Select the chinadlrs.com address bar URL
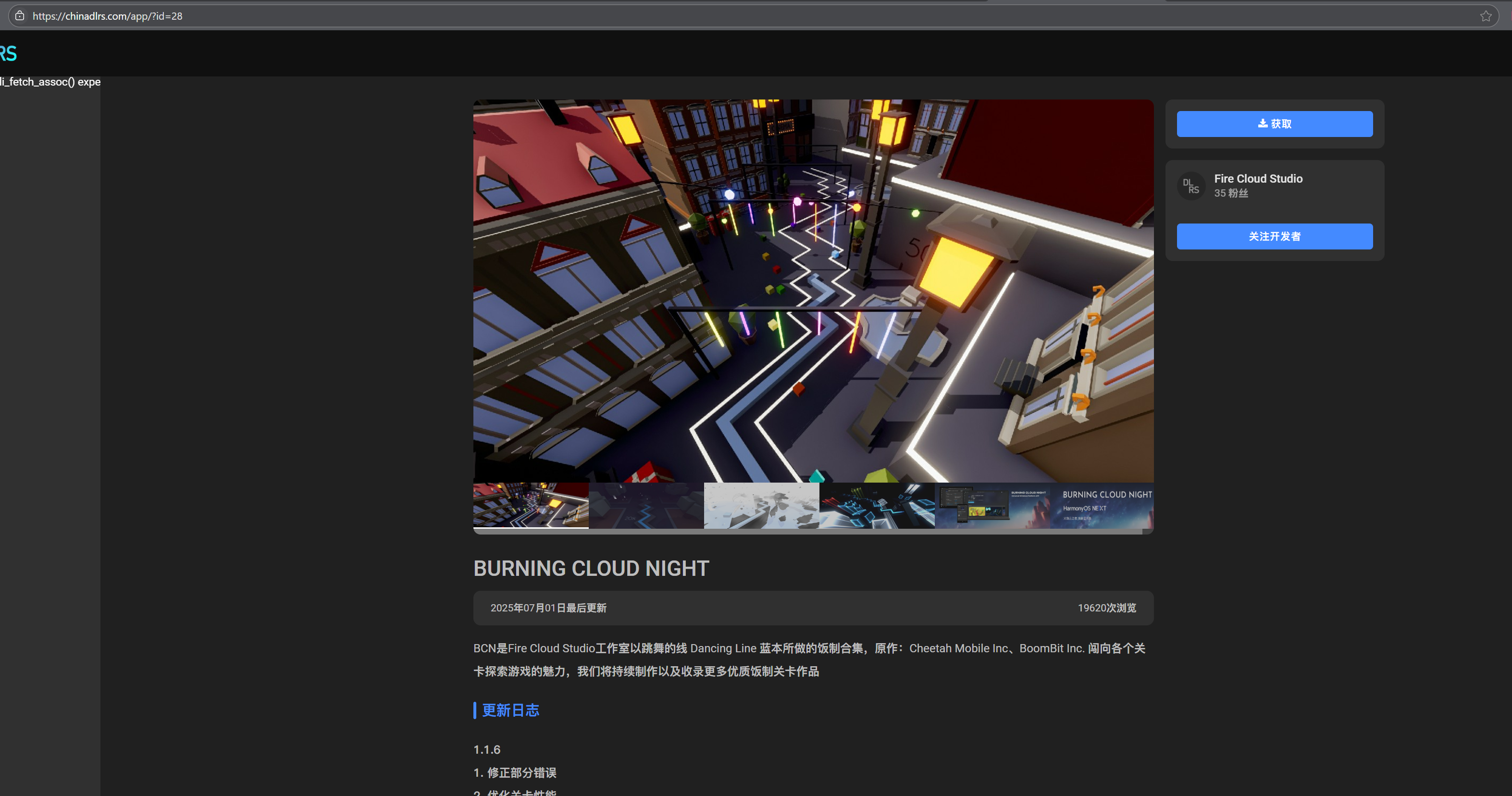The height and width of the screenshot is (796, 1512). click(107, 16)
